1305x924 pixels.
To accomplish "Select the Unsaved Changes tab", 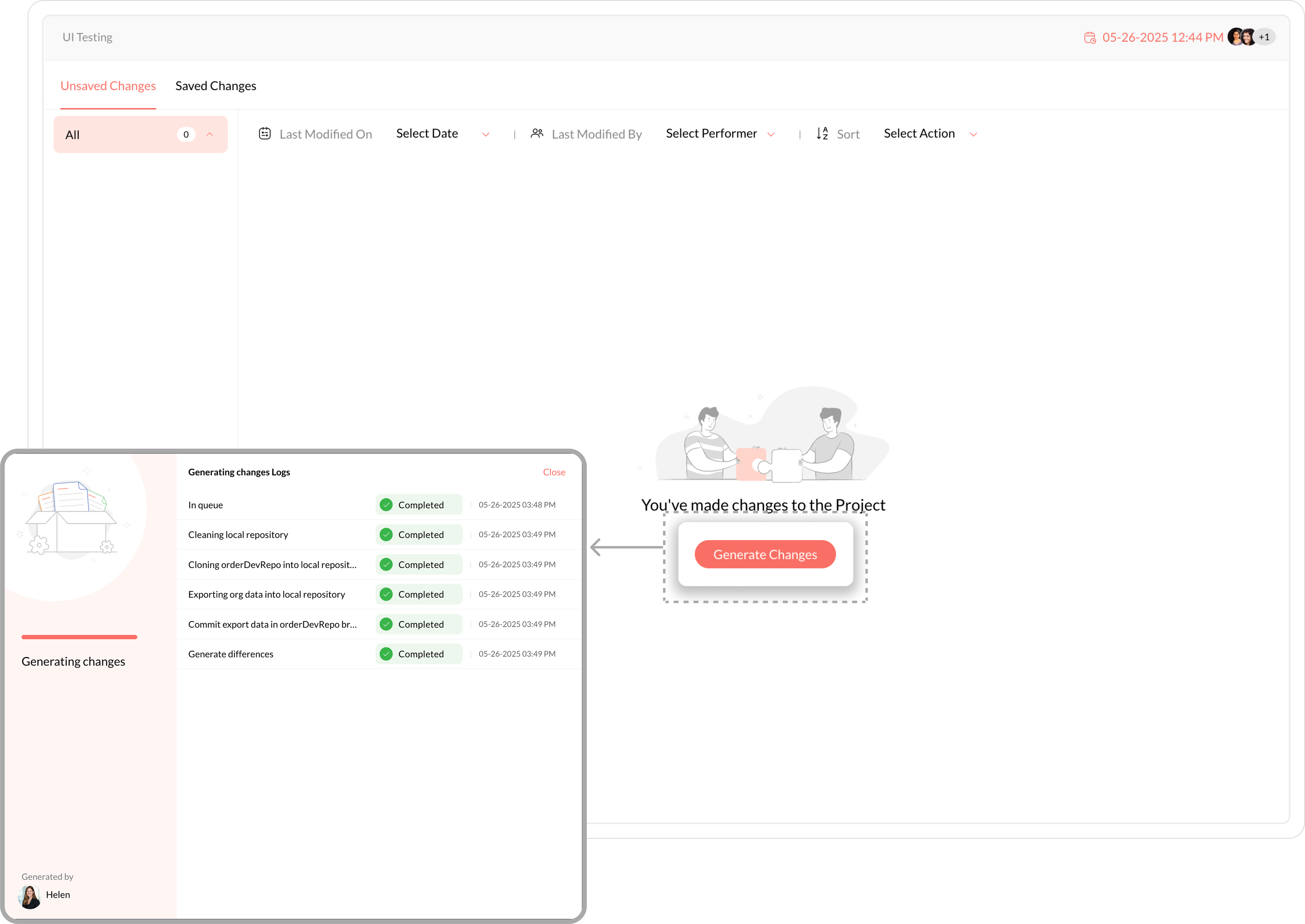I will click(x=108, y=86).
